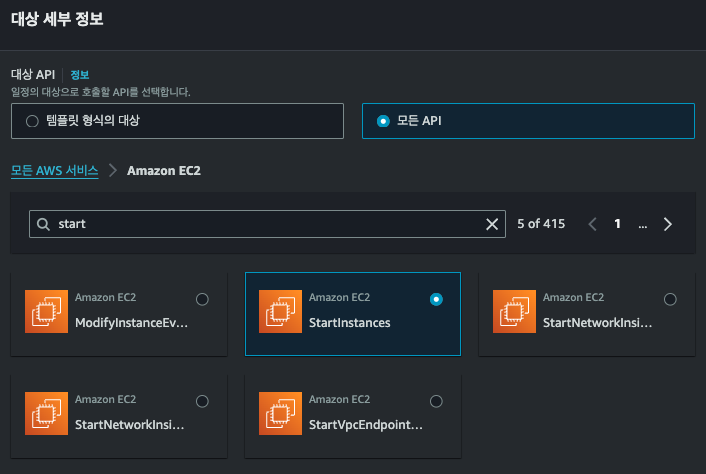Click the '대상 세부 정보' heading
The width and height of the screenshot is (706, 474).
pos(57,19)
